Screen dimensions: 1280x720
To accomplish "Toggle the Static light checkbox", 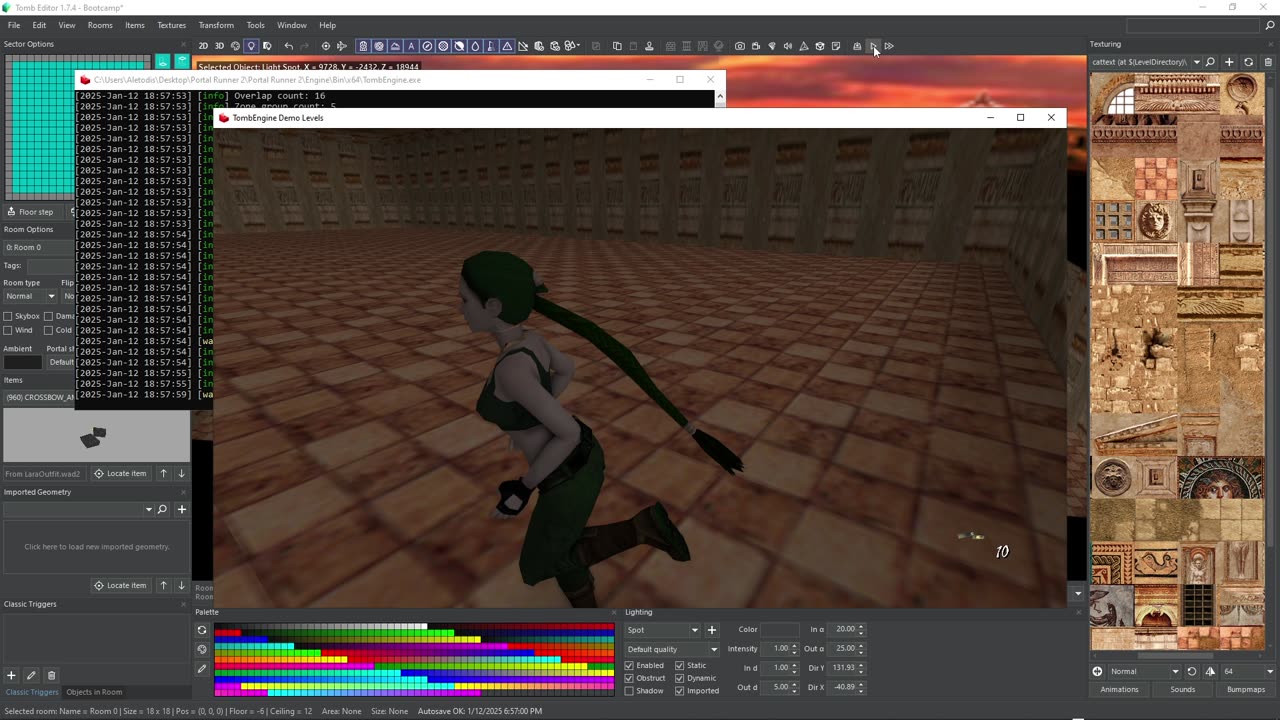I will point(680,665).
